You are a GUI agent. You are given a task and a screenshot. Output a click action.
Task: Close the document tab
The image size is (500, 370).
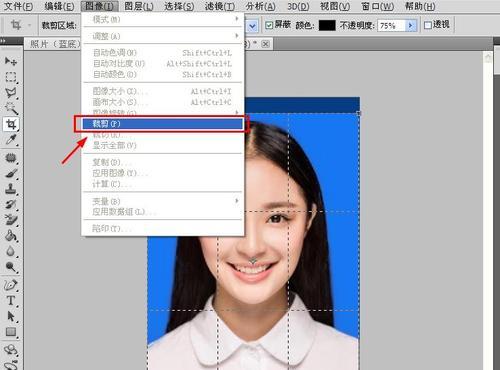point(265,44)
